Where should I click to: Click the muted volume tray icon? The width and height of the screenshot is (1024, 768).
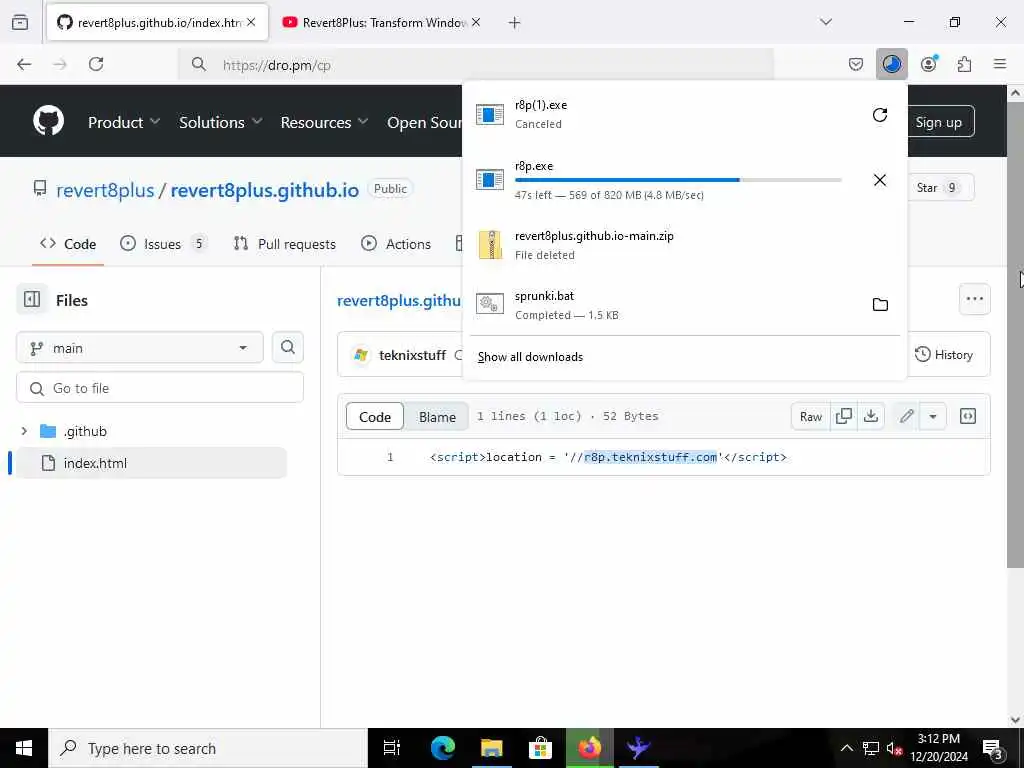894,749
